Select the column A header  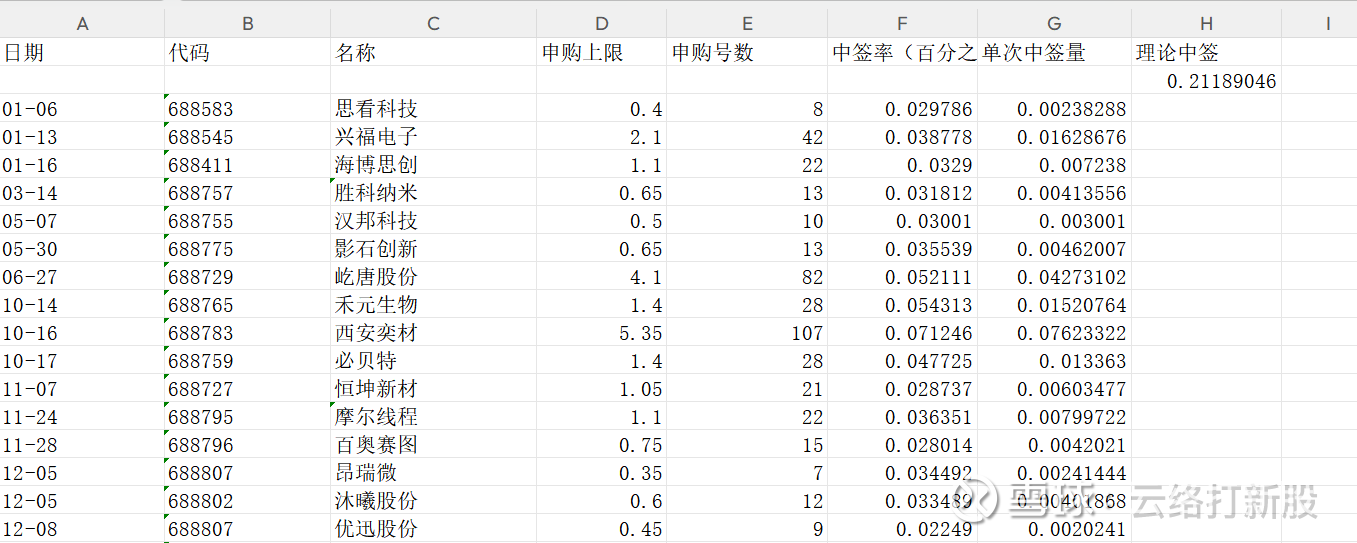[x=82, y=24]
